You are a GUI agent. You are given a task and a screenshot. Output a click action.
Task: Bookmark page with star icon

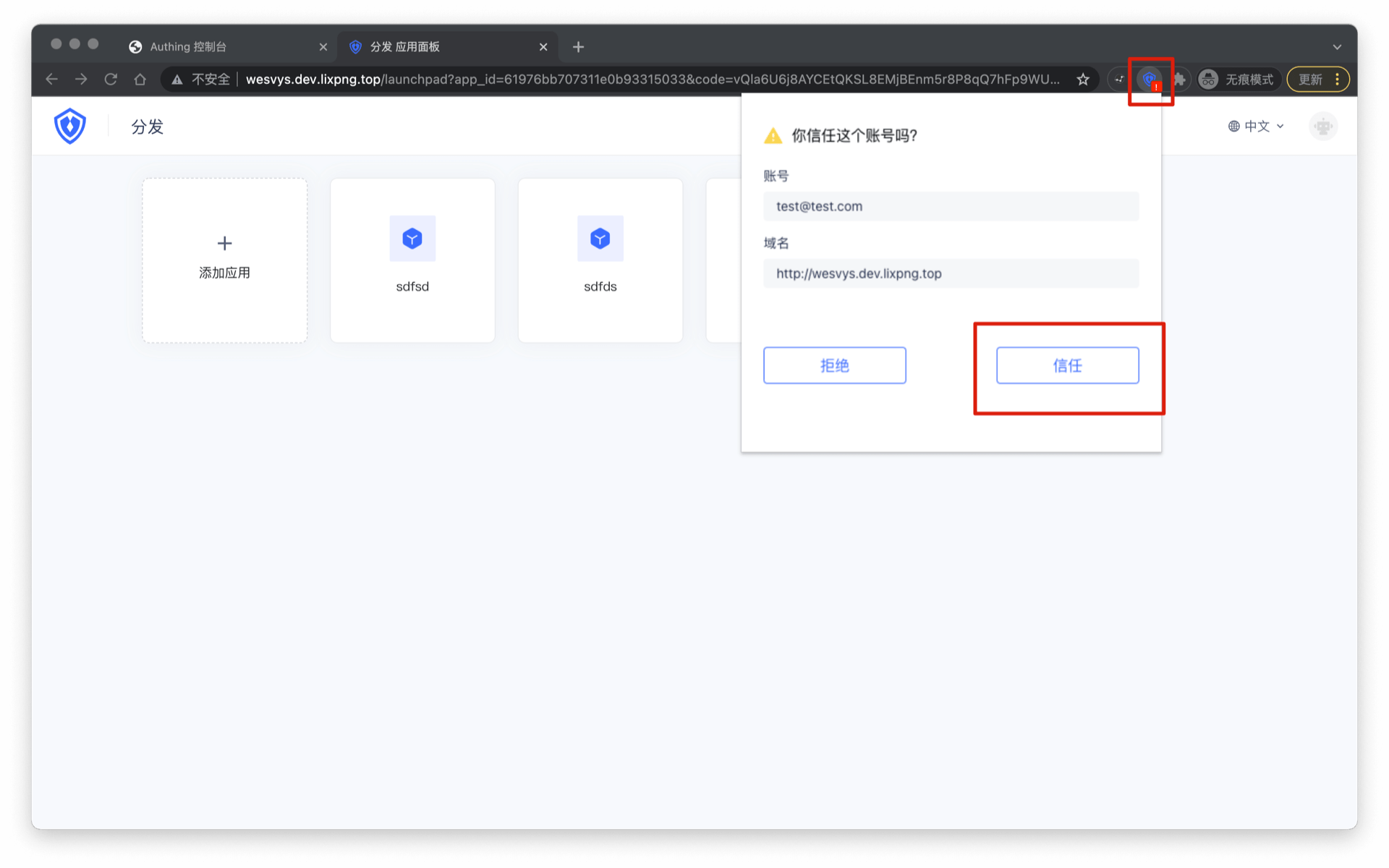(x=1082, y=80)
